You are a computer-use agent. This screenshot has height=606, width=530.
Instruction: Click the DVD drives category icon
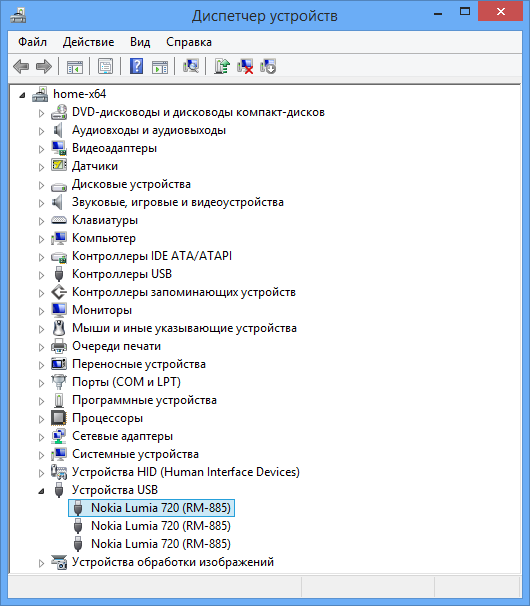tap(59, 112)
